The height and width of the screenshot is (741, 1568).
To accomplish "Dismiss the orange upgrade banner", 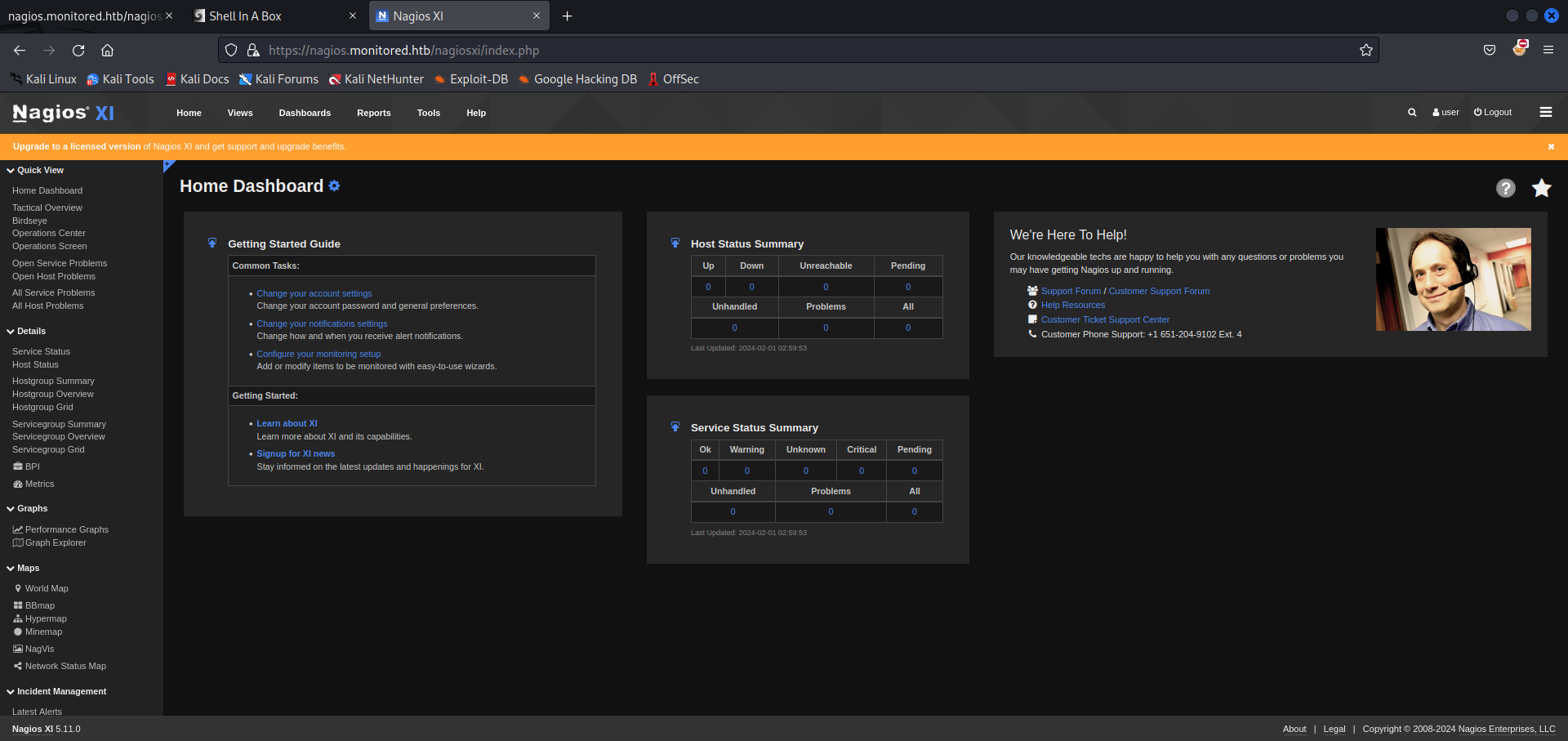I will point(1551,147).
